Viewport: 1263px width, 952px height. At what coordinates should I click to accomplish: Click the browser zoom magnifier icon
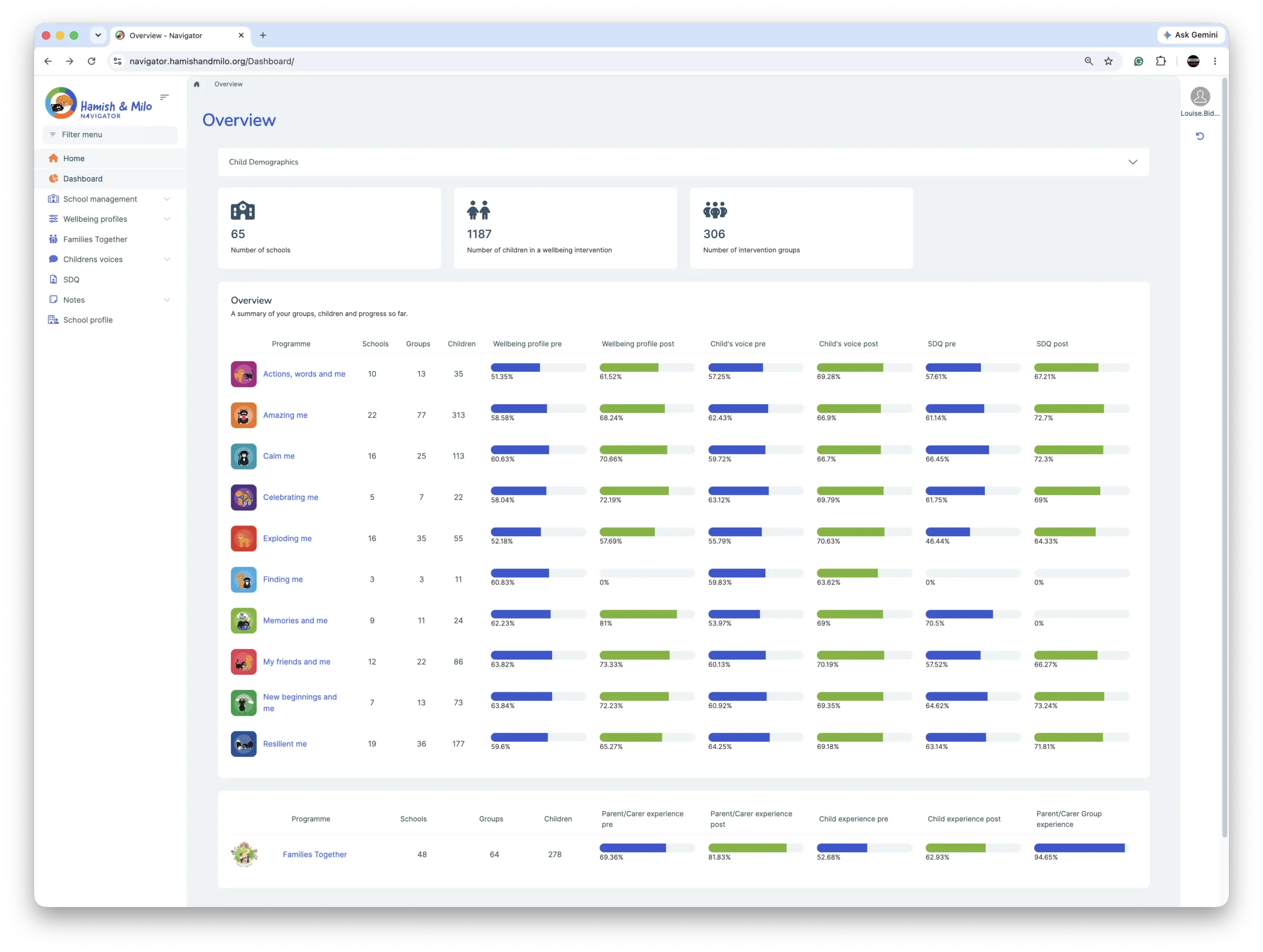(1089, 61)
